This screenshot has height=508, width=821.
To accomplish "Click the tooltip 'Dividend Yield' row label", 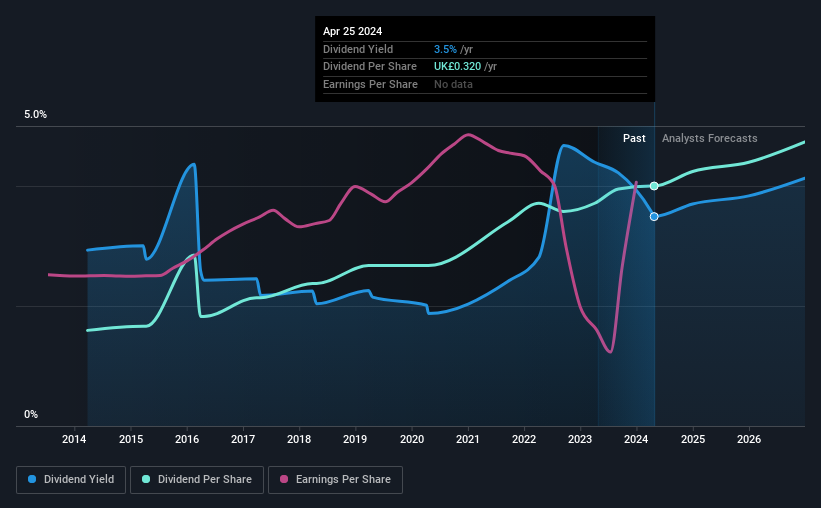I will tap(358, 49).
